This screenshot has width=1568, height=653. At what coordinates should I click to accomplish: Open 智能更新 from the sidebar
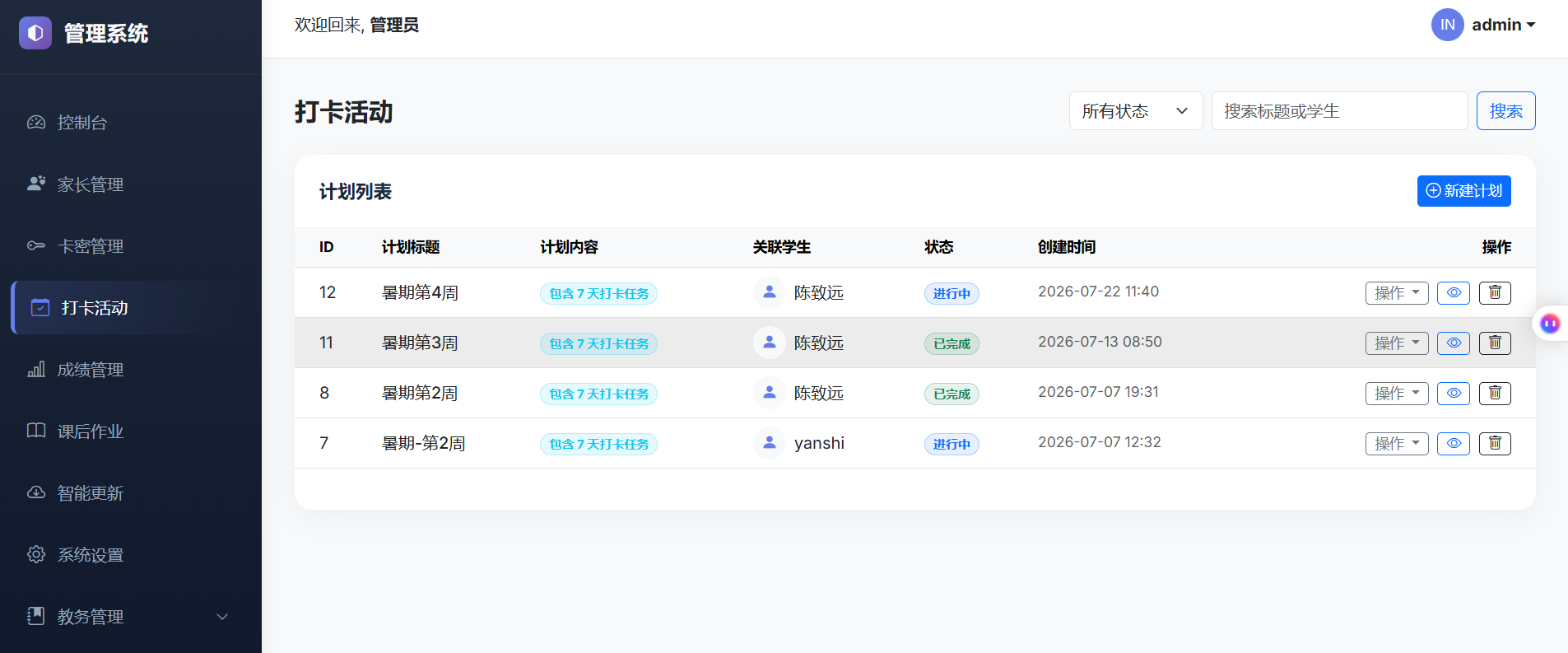click(x=131, y=493)
